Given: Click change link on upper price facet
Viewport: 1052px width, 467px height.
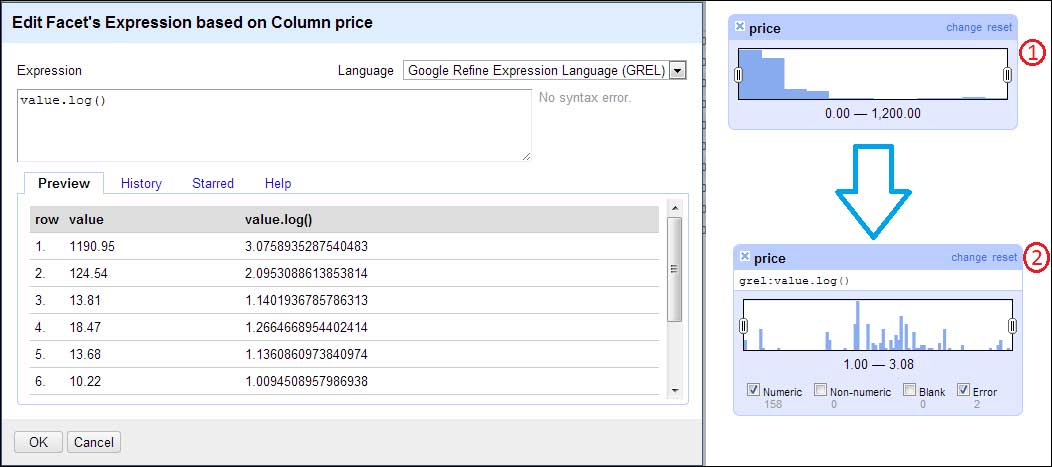Looking at the screenshot, I should click(x=964, y=28).
